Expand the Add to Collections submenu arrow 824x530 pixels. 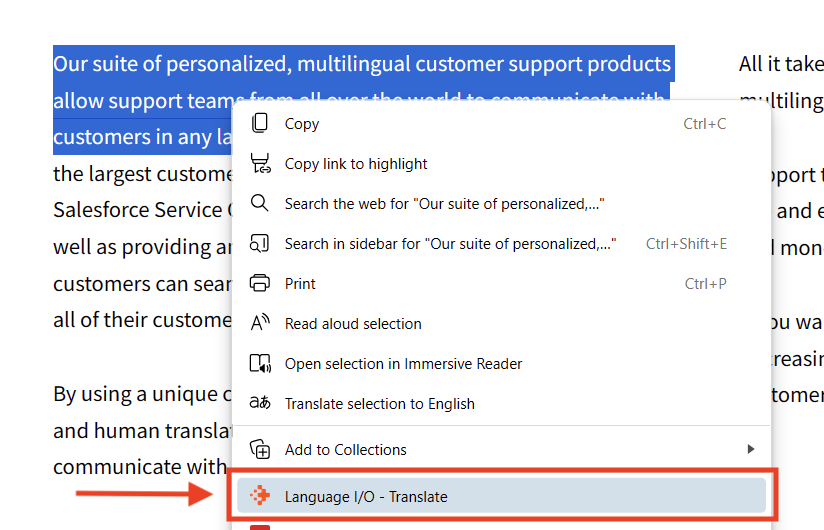coord(750,449)
